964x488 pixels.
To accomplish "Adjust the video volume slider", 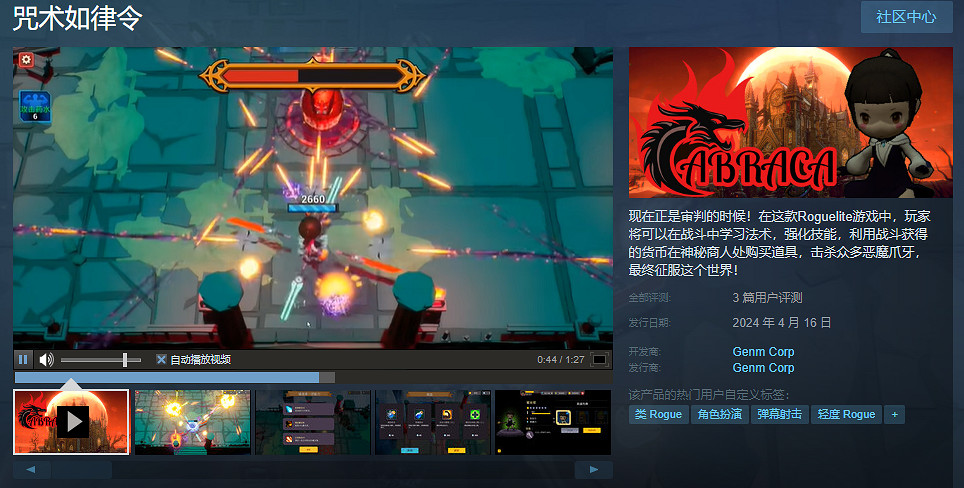I will tap(101, 360).
